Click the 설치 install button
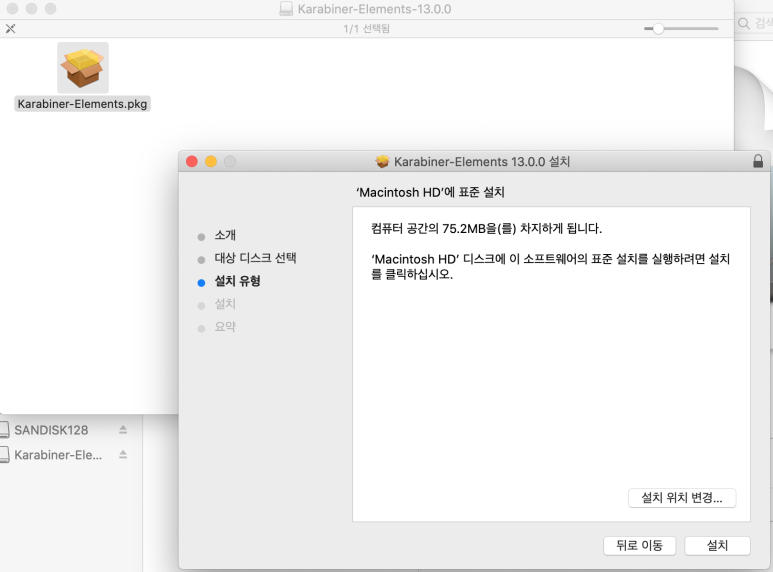 pyautogui.click(x=717, y=545)
